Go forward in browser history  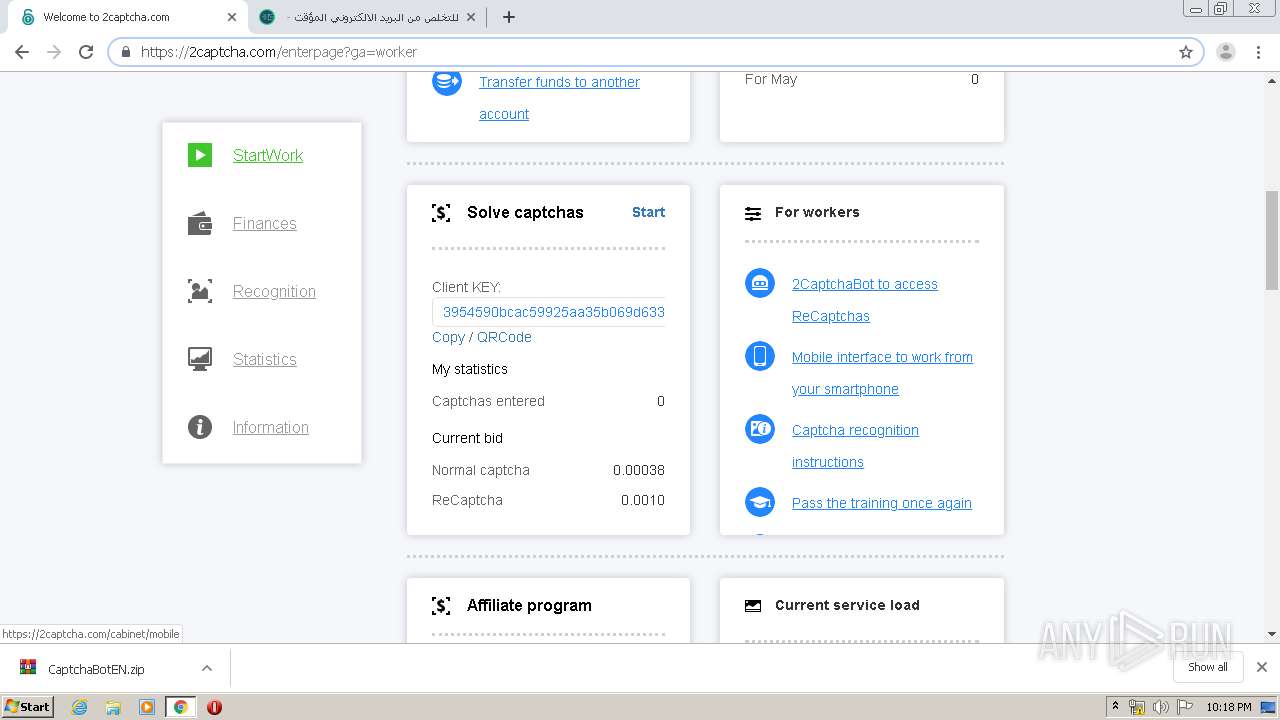pos(54,52)
